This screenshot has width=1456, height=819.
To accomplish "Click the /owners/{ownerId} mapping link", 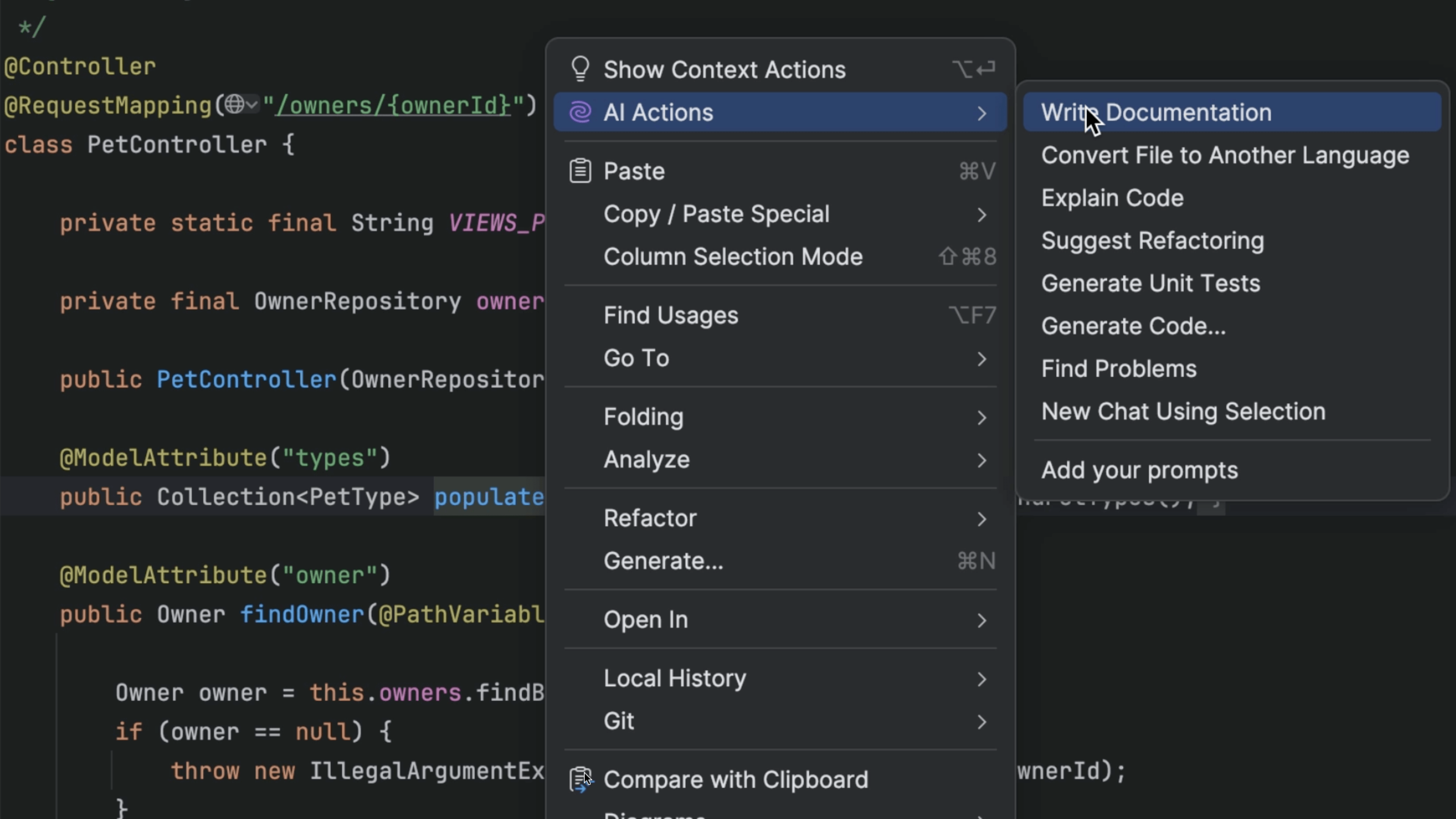I will tap(395, 105).
